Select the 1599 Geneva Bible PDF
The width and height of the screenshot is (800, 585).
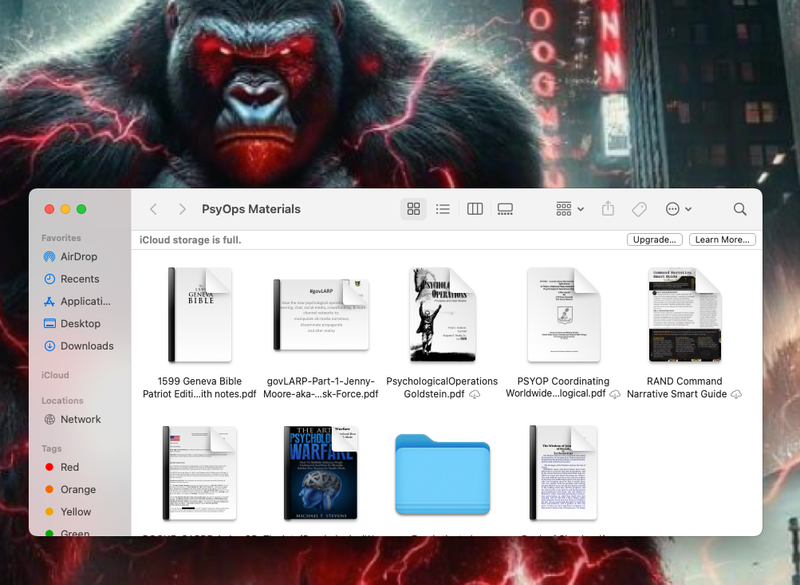(200, 315)
